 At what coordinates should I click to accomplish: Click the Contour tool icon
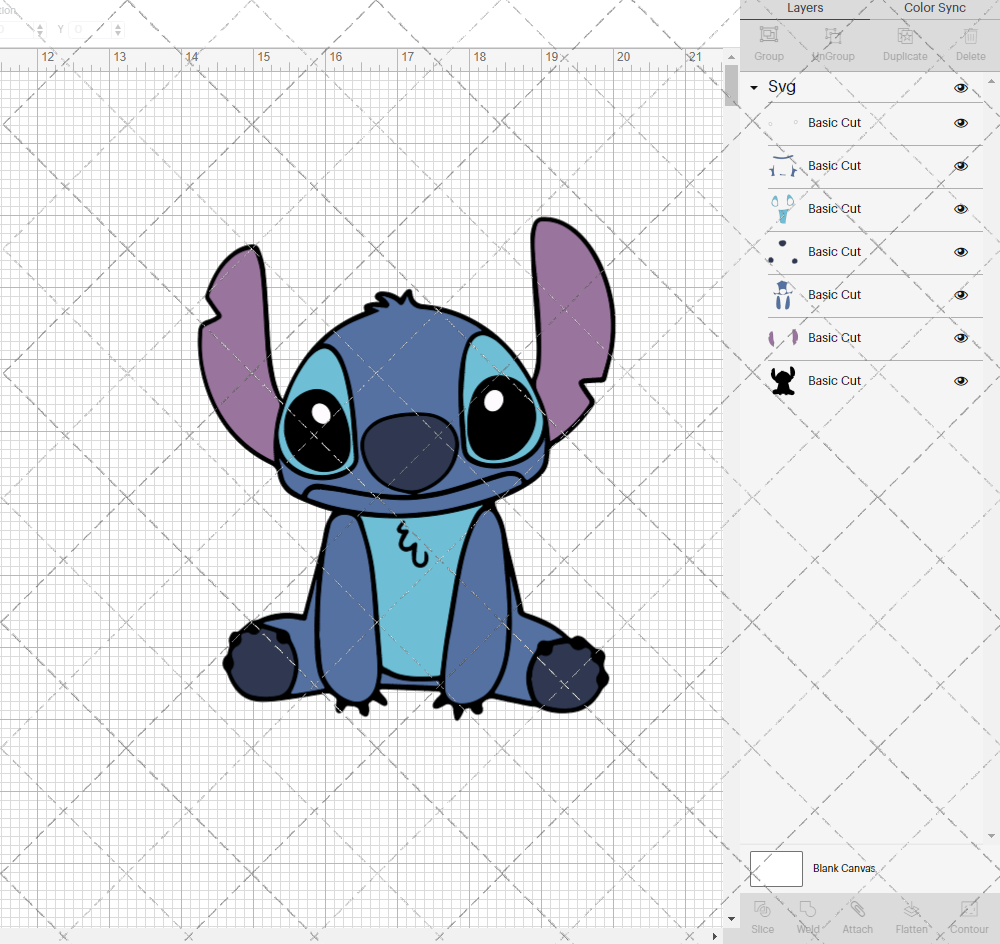coord(969,908)
